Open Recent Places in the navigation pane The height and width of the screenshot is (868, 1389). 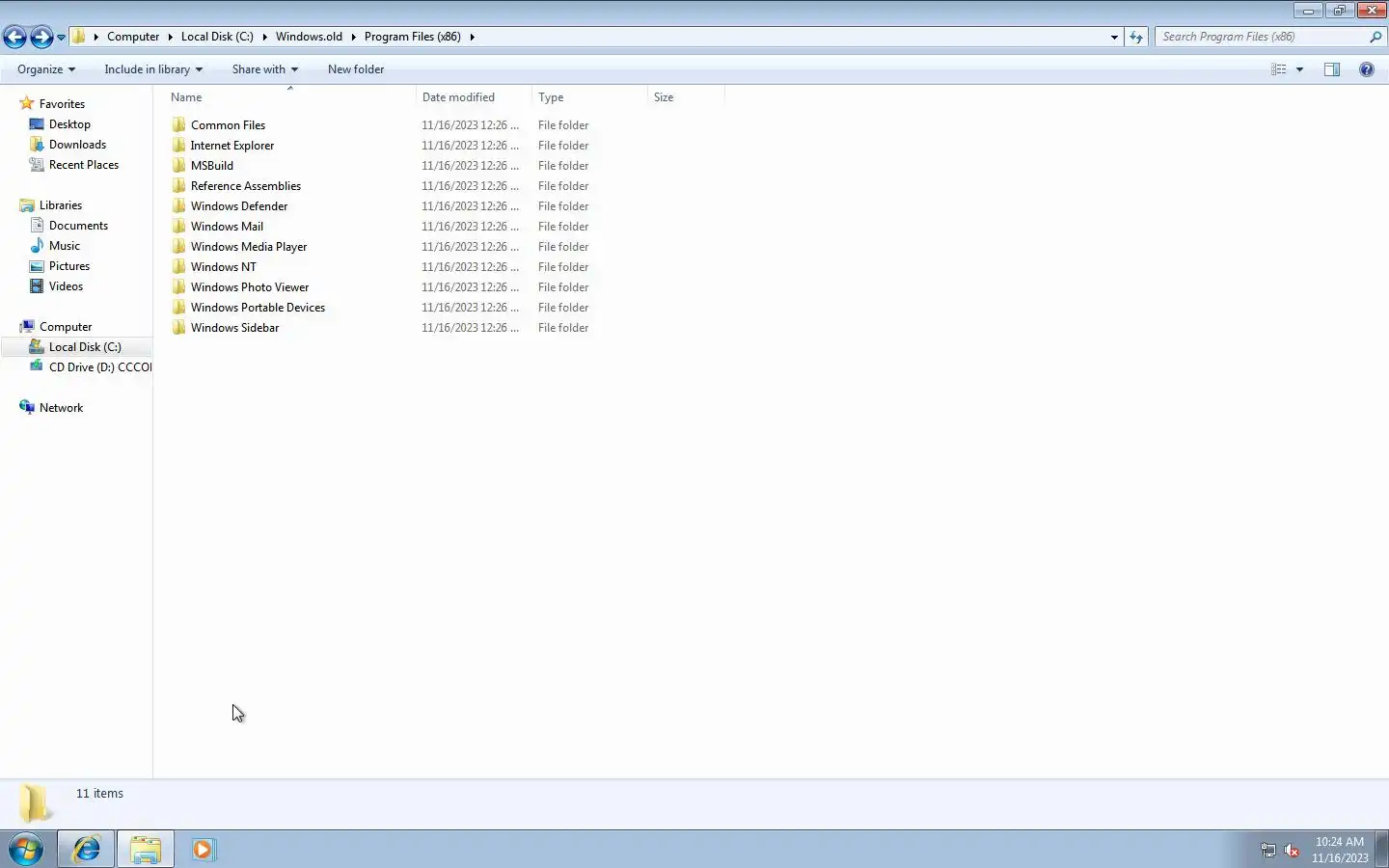[x=84, y=165]
